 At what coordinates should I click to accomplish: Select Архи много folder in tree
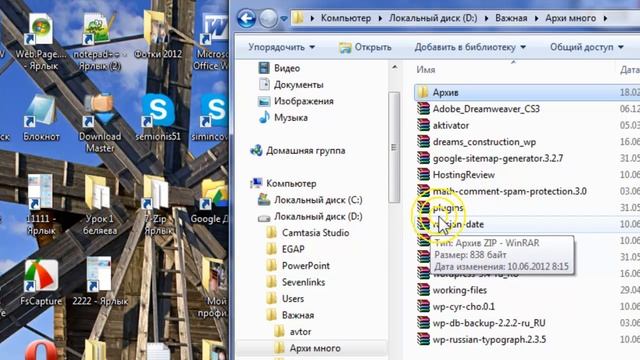(x=308, y=348)
